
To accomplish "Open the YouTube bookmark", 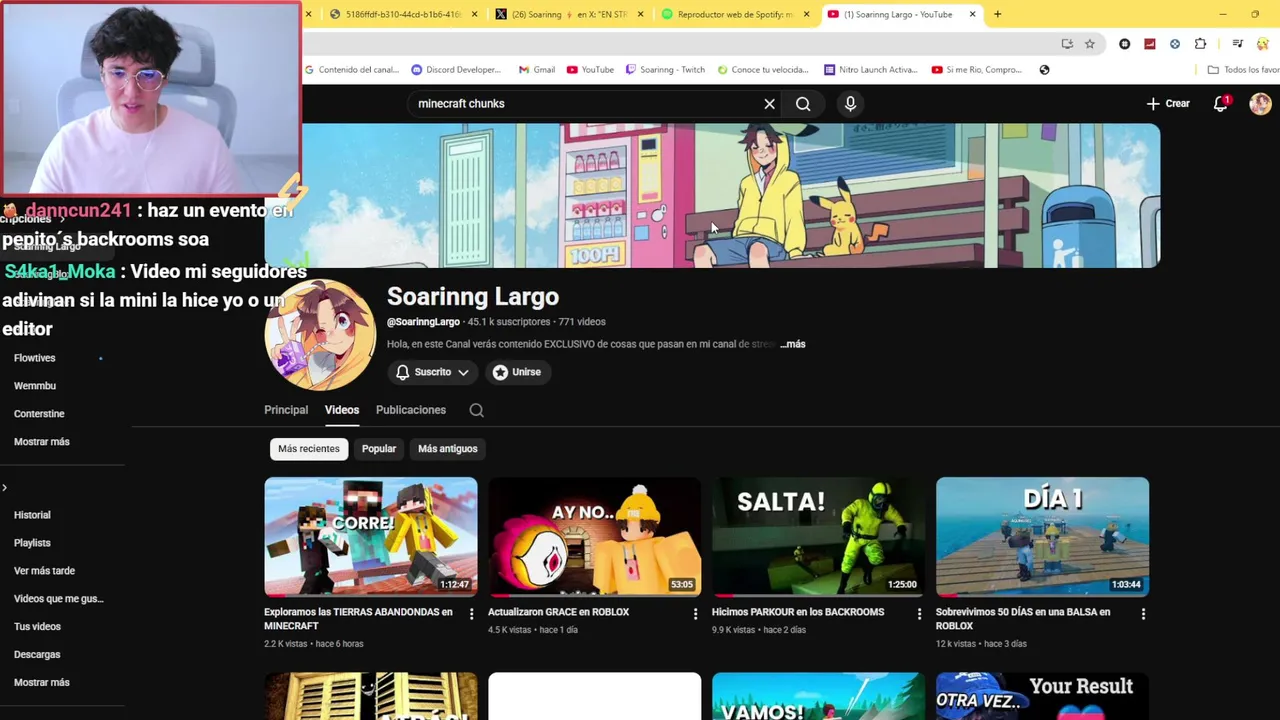I will 590,70.
